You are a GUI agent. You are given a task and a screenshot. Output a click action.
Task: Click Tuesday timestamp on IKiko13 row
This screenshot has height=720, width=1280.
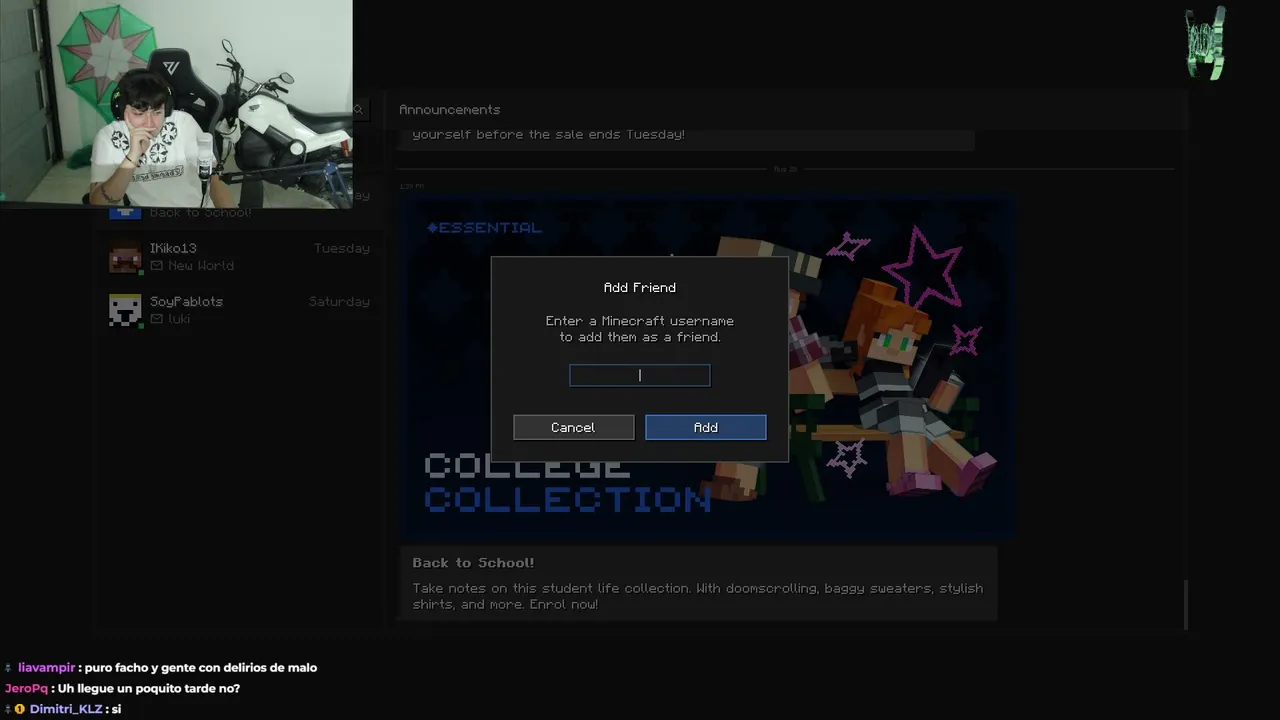342,248
